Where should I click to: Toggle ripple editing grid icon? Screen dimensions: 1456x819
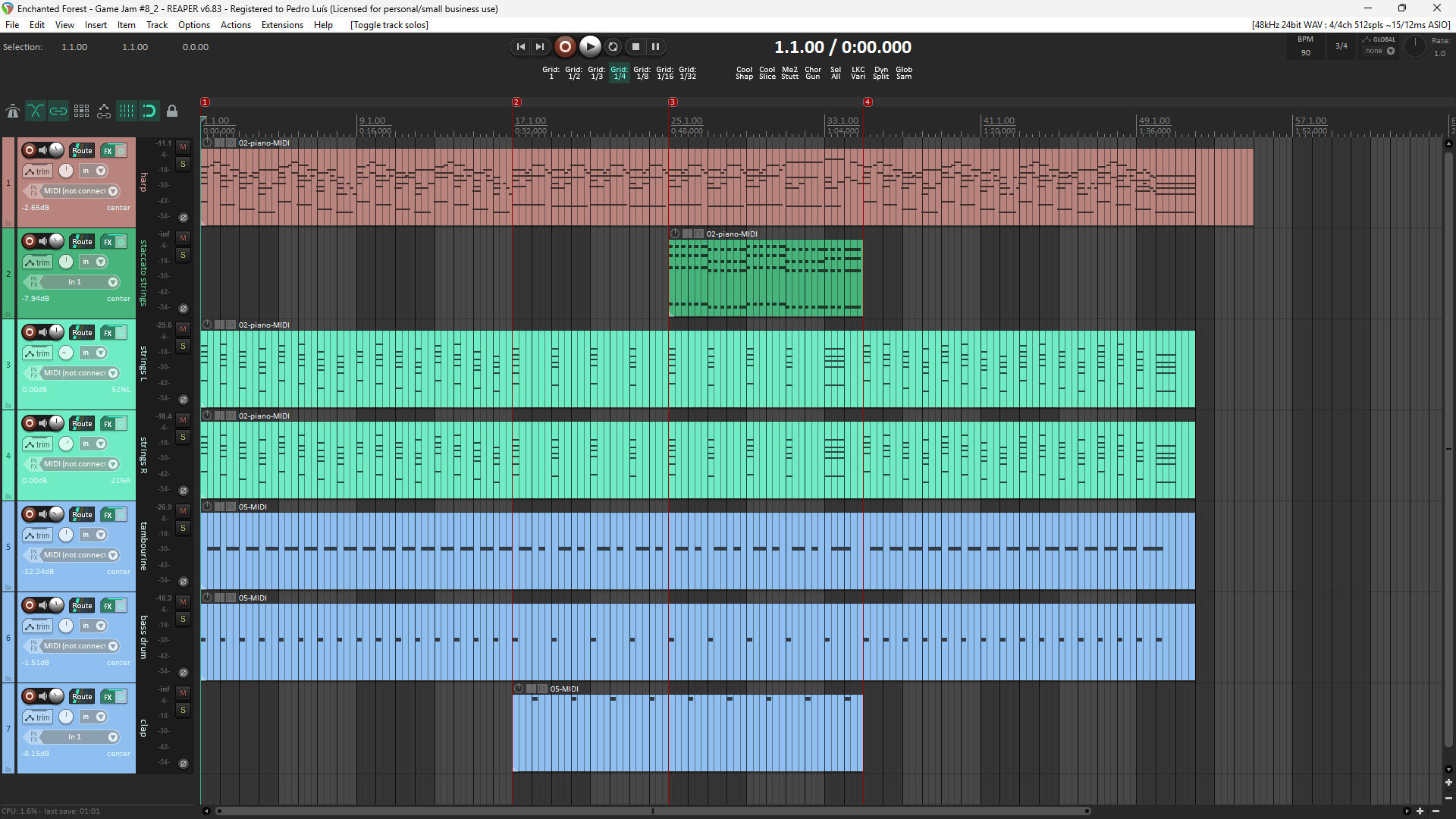(81, 111)
